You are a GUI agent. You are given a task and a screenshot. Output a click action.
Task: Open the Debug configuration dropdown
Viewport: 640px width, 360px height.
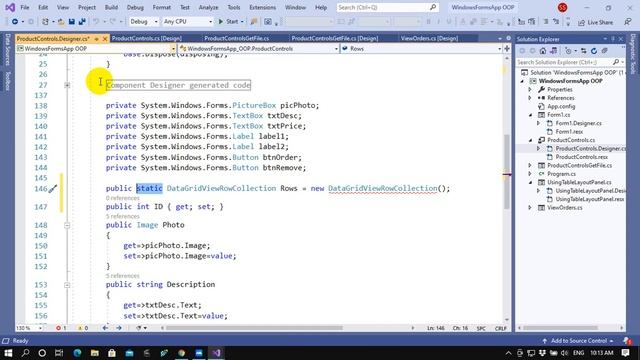[x=144, y=22]
